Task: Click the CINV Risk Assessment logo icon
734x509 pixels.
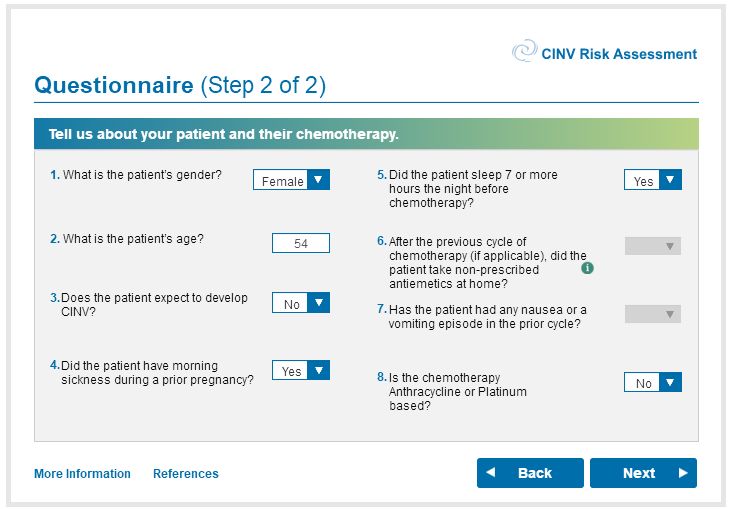Action: coord(524,52)
